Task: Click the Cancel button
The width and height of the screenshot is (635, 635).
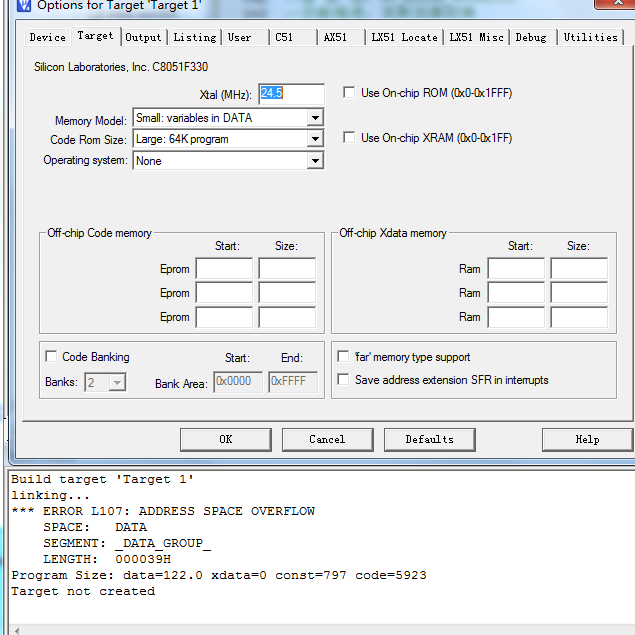Action: [328, 439]
